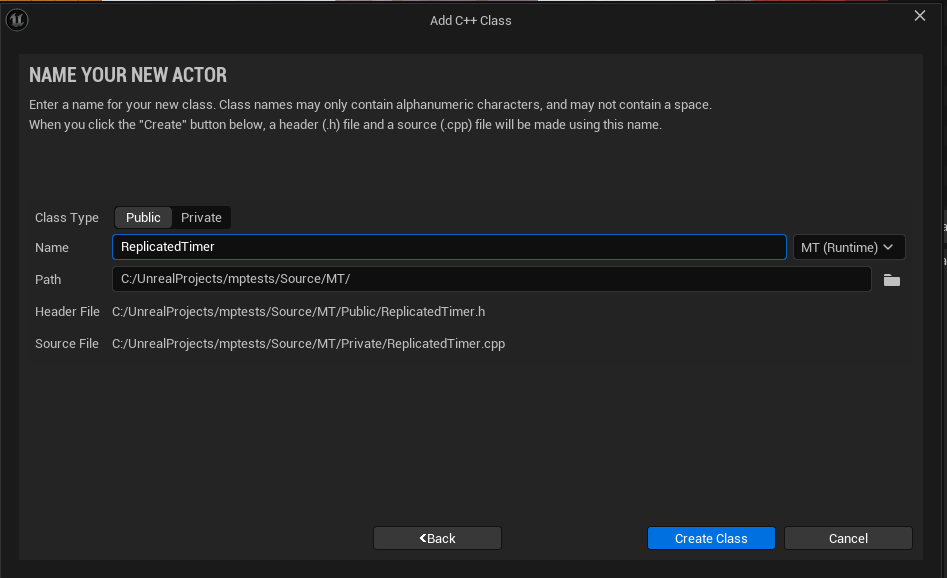947x578 pixels.
Task: Click the NAME YOUR NEW ACTOR heading
Action: (128, 75)
